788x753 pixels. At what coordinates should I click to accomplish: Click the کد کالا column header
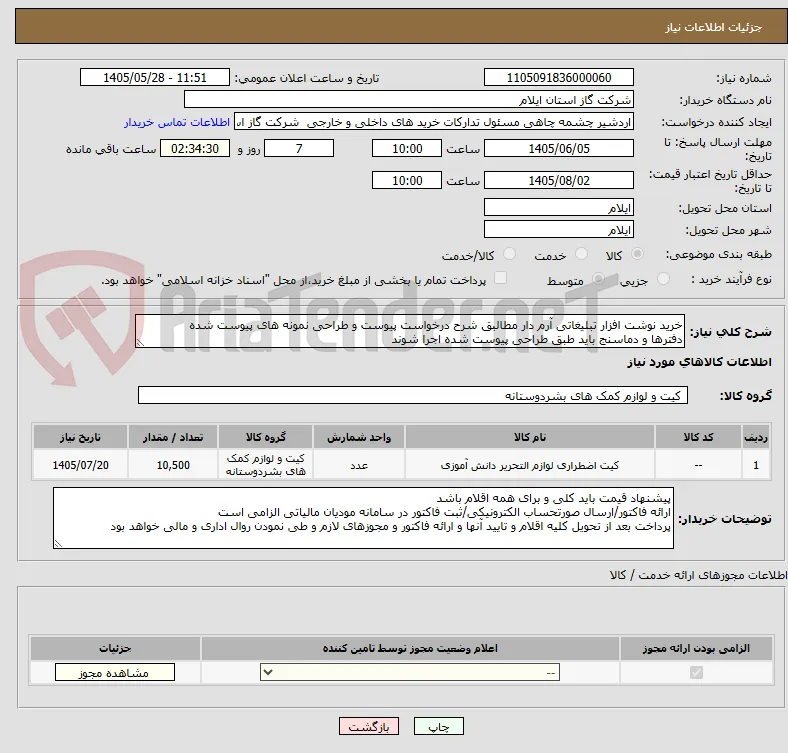(x=698, y=437)
